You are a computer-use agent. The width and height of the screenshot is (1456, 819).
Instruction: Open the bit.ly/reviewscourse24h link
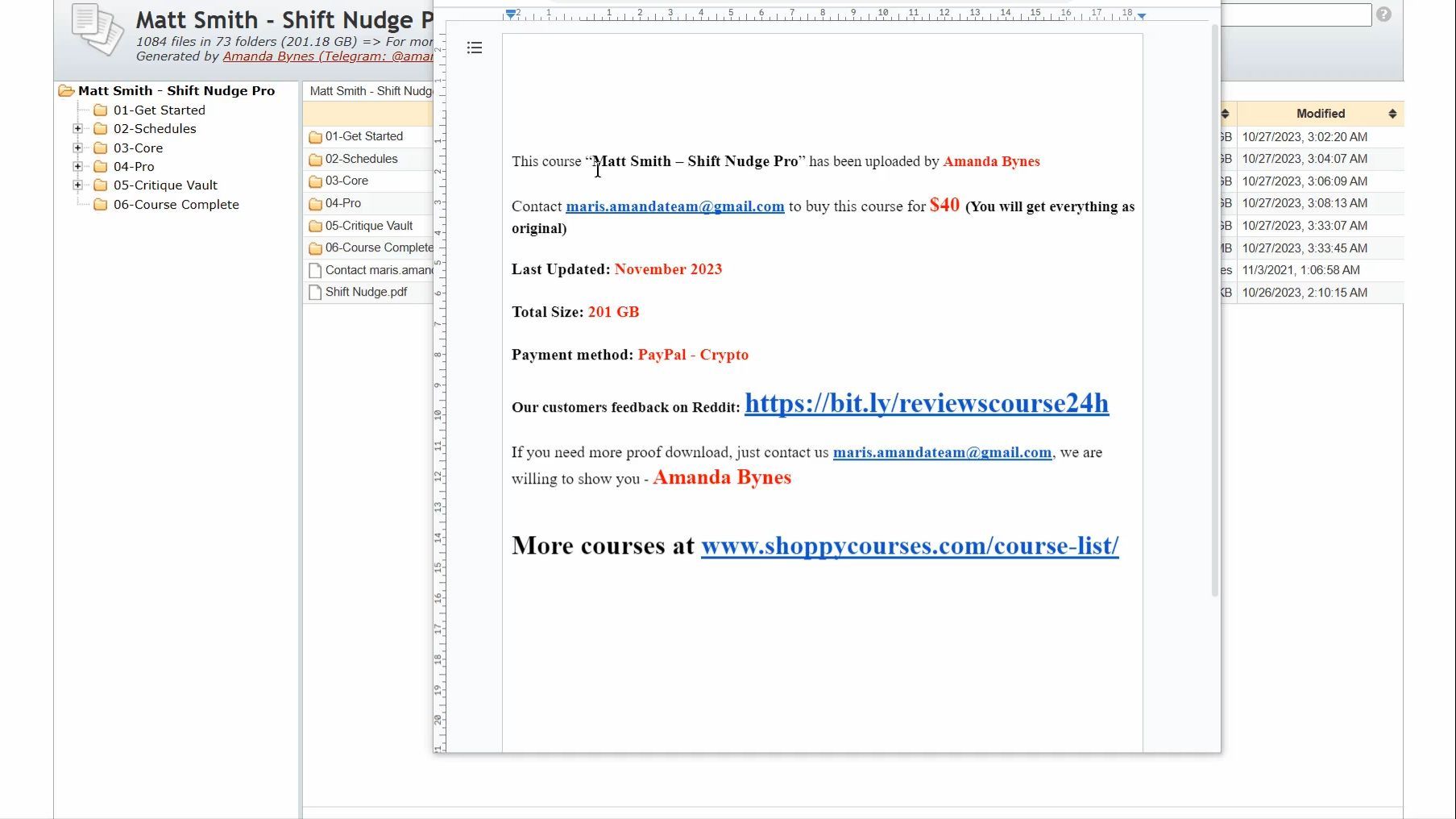tap(926, 403)
